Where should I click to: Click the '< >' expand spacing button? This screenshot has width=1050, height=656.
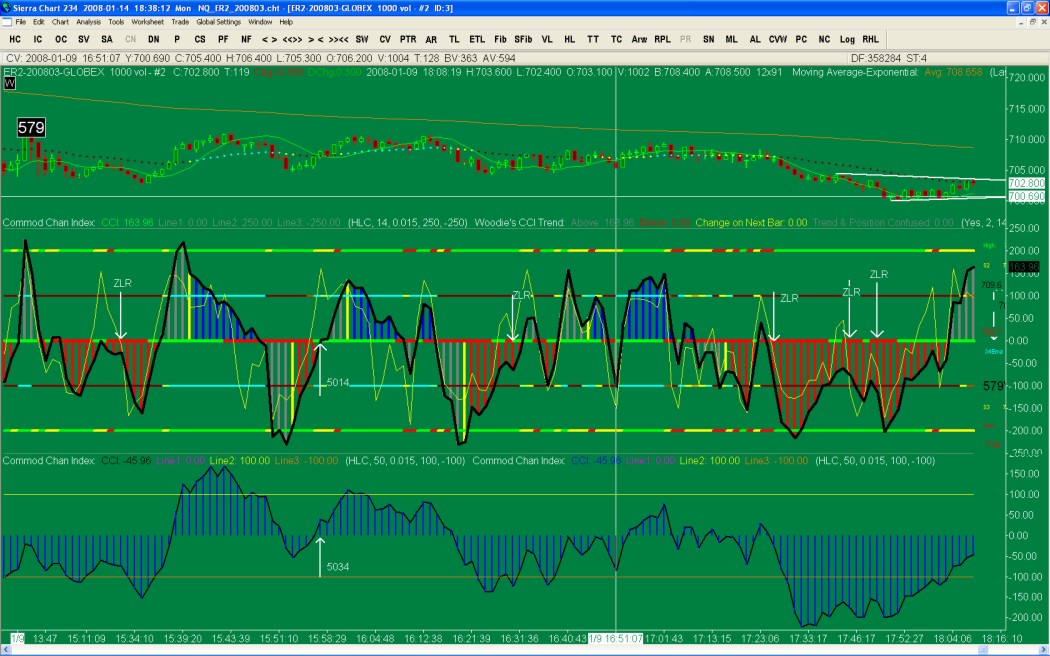269,39
